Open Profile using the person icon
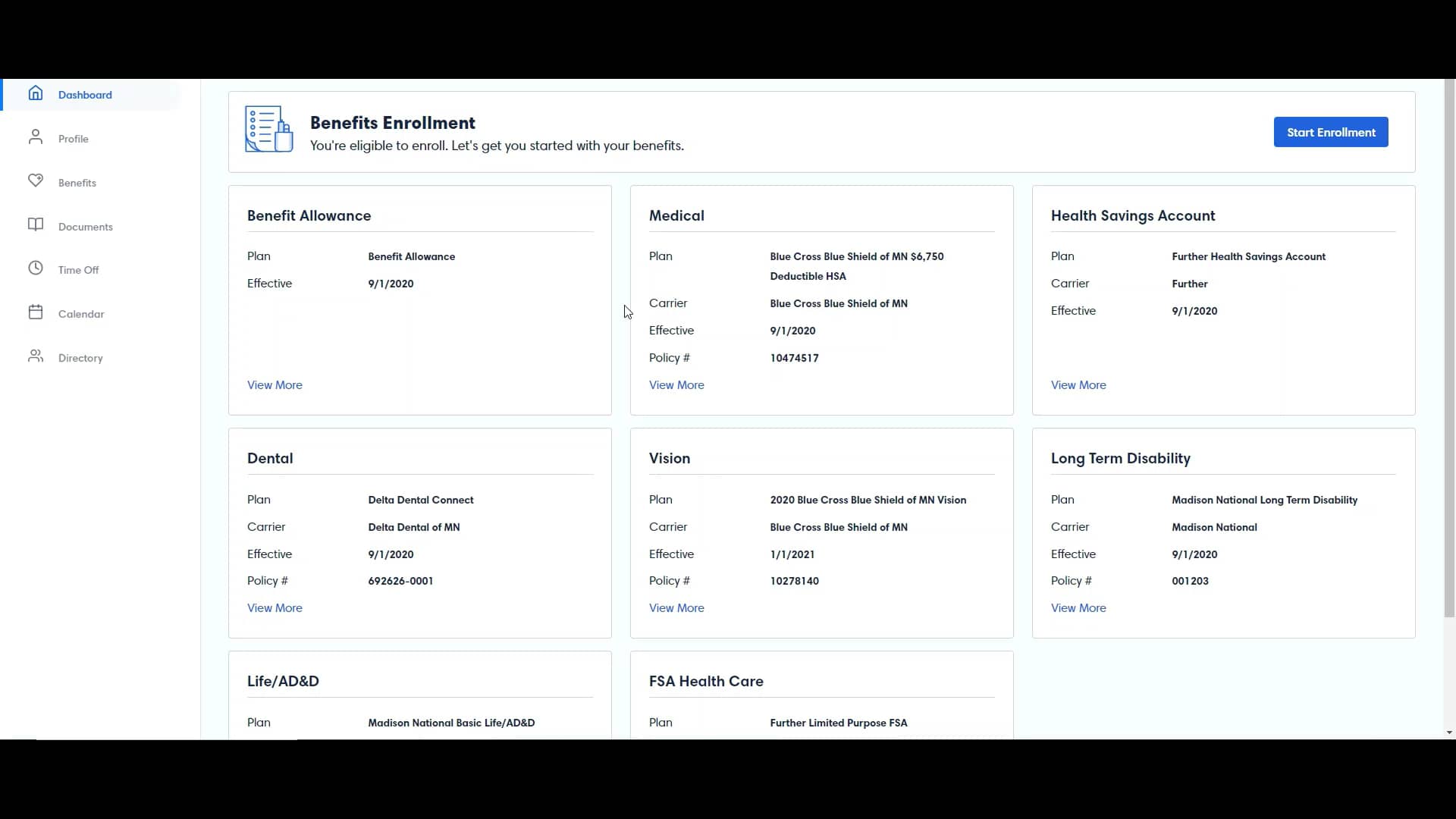The width and height of the screenshot is (1456, 819). (x=36, y=137)
